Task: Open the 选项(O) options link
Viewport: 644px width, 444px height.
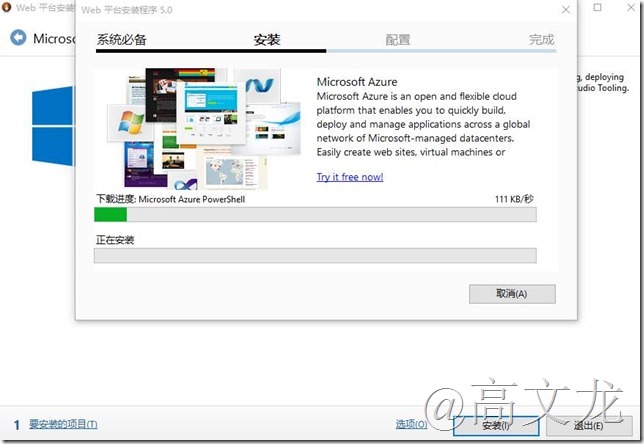Action: 412,424
